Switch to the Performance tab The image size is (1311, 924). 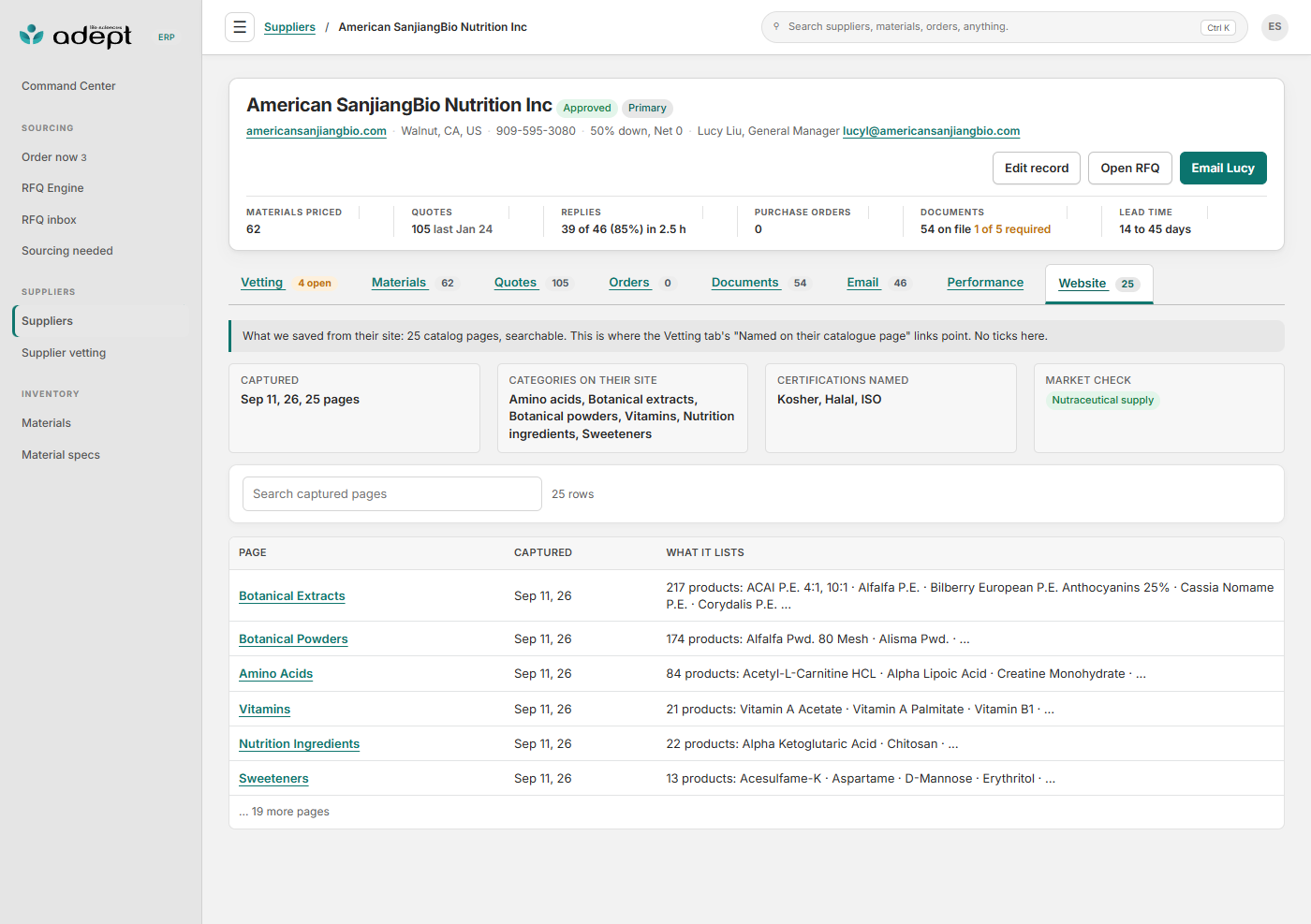point(985,283)
